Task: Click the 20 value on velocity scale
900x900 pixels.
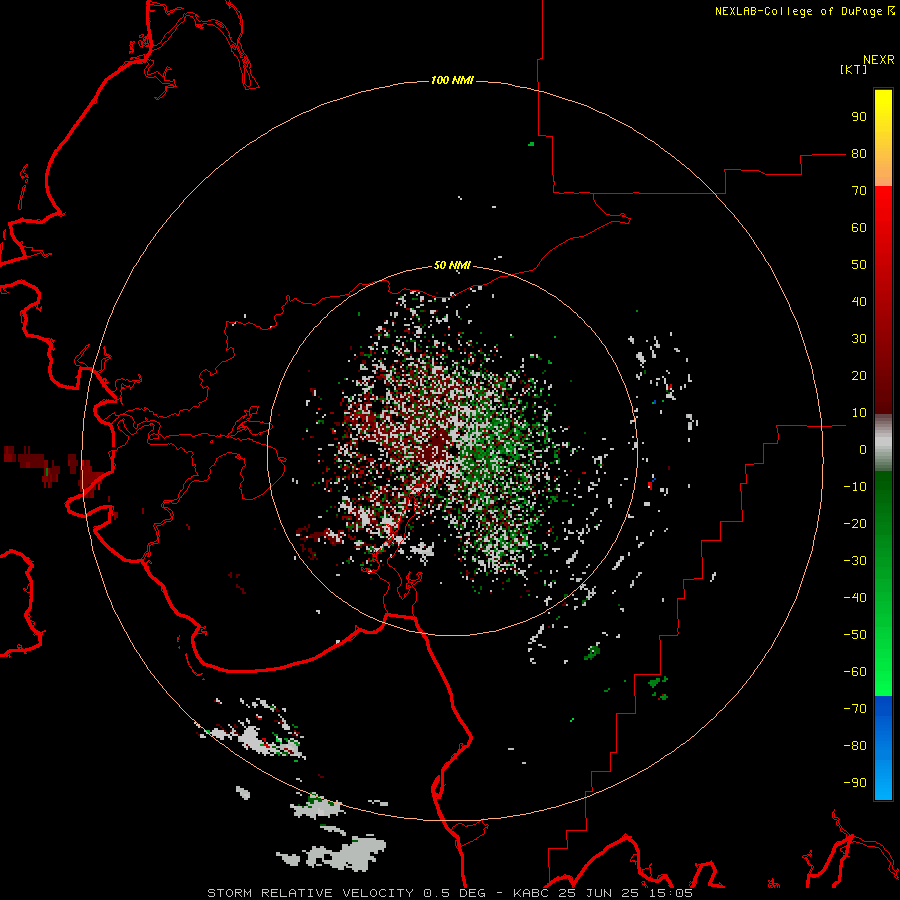Action: [859, 376]
